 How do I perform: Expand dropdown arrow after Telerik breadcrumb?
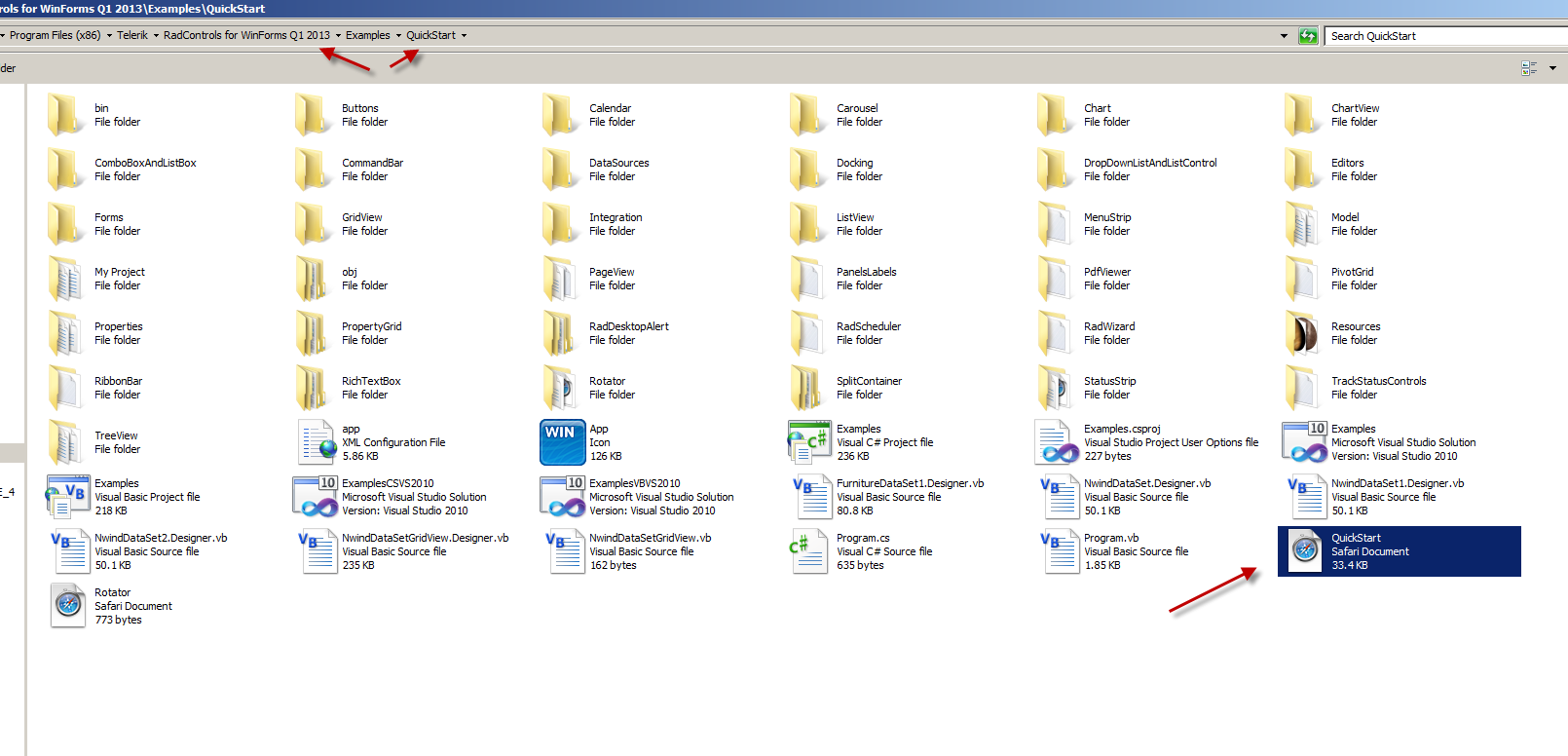pos(156,36)
